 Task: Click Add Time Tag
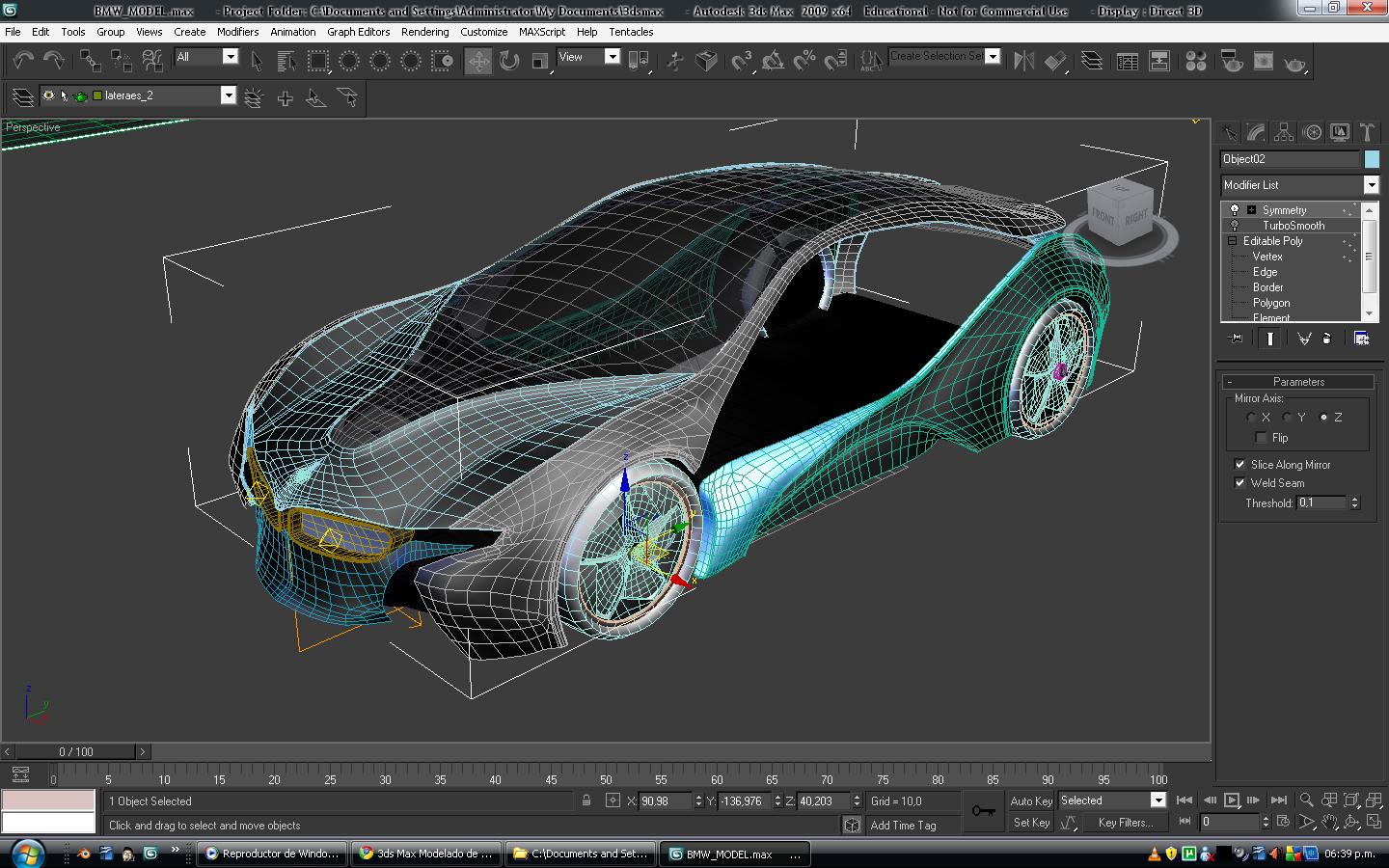903,826
